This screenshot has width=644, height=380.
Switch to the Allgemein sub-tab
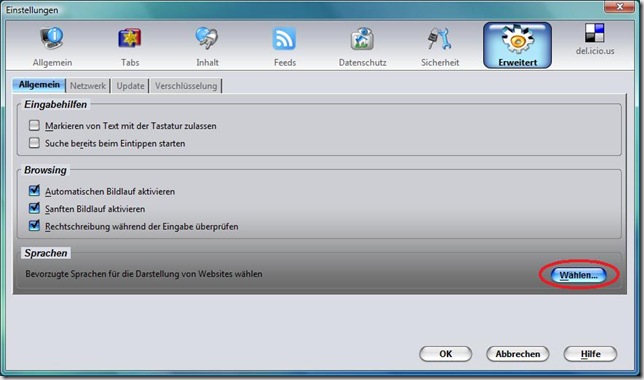[39, 85]
